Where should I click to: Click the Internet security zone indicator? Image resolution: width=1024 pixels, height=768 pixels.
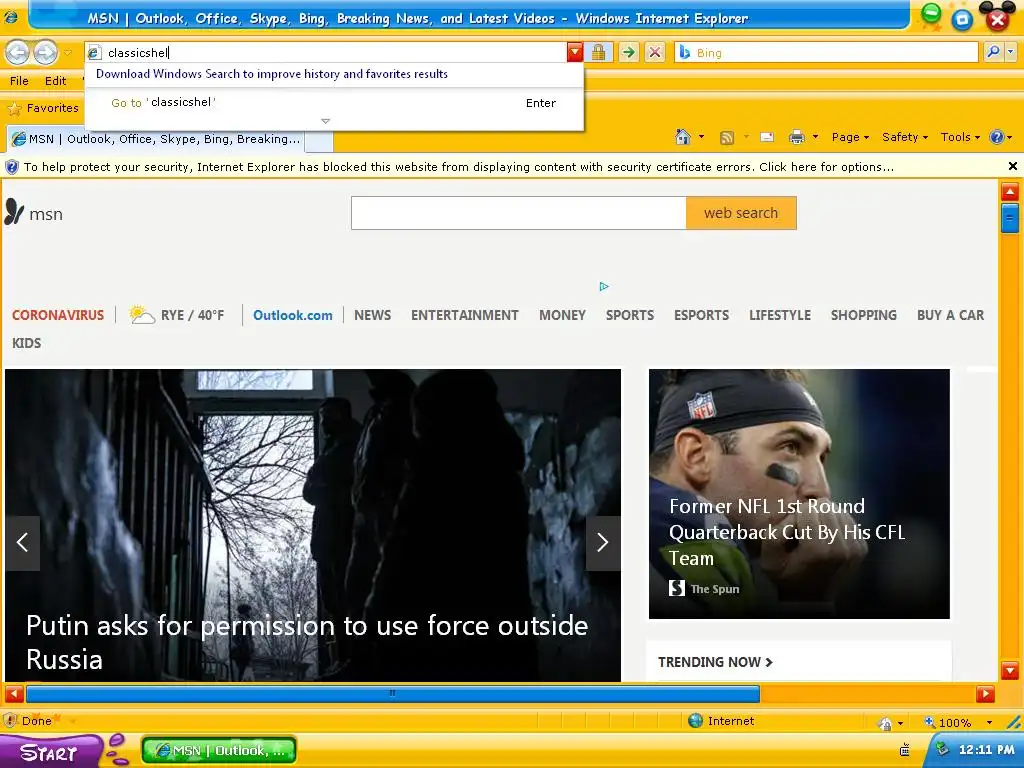(x=722, y=721)
